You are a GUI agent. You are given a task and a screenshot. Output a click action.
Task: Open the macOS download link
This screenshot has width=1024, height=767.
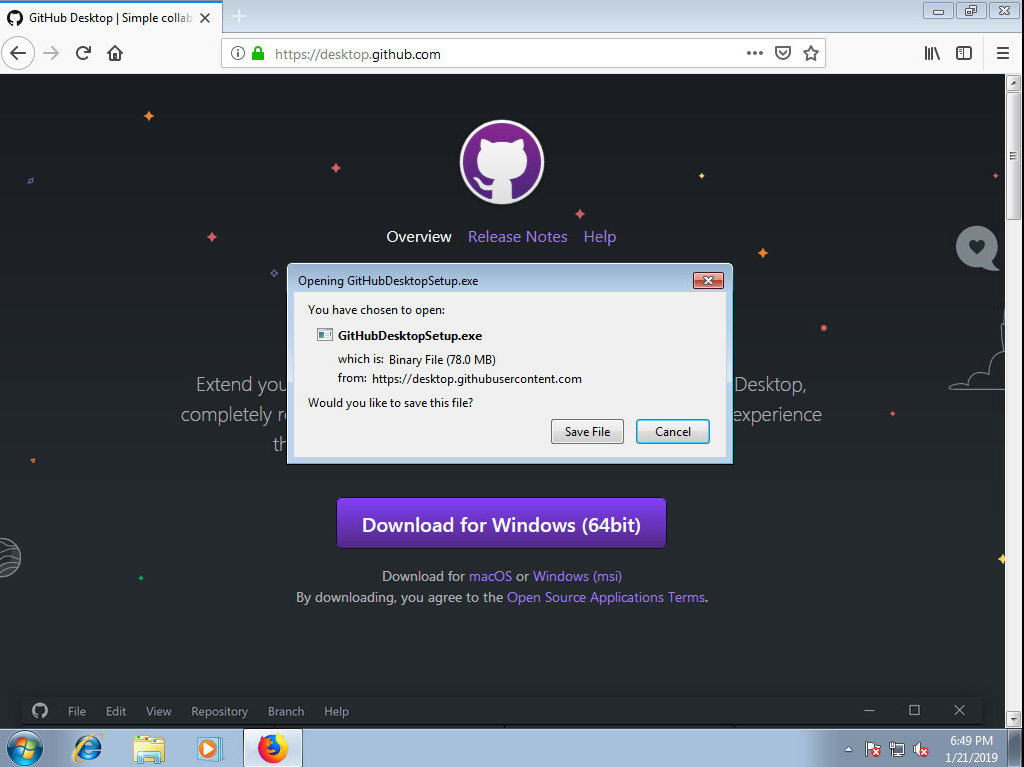pyautogui.click(x=490, y=576)
